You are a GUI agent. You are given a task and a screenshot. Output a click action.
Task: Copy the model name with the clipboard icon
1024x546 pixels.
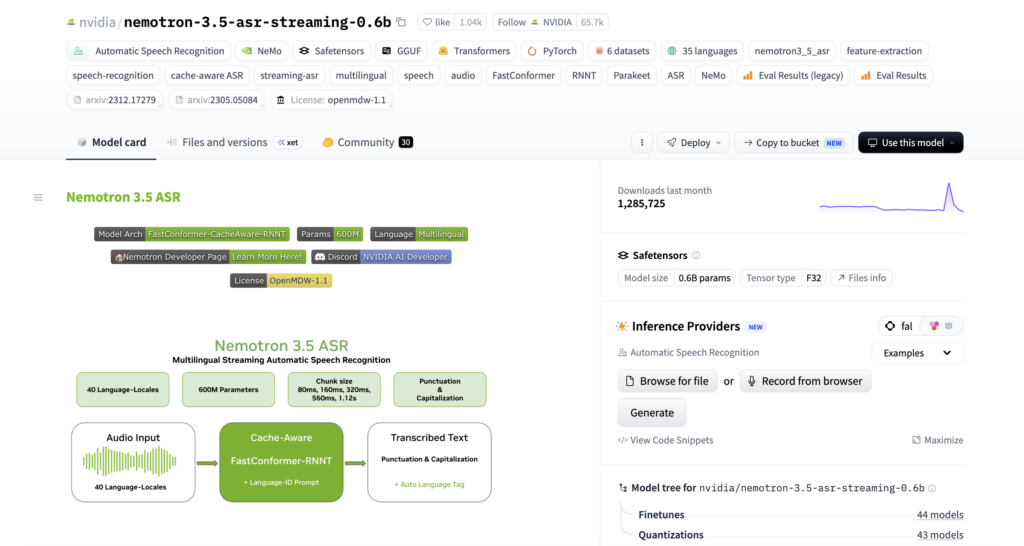(x=401, y=22)
